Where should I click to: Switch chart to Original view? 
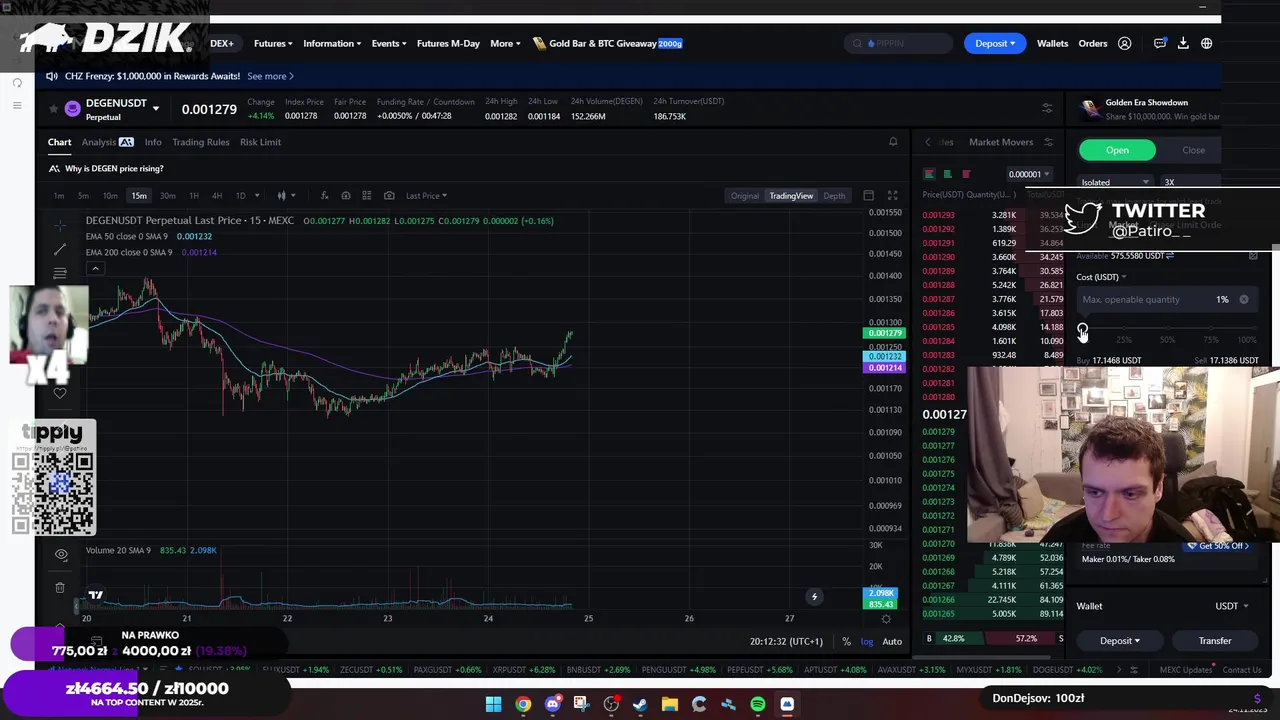coord(744,196)
